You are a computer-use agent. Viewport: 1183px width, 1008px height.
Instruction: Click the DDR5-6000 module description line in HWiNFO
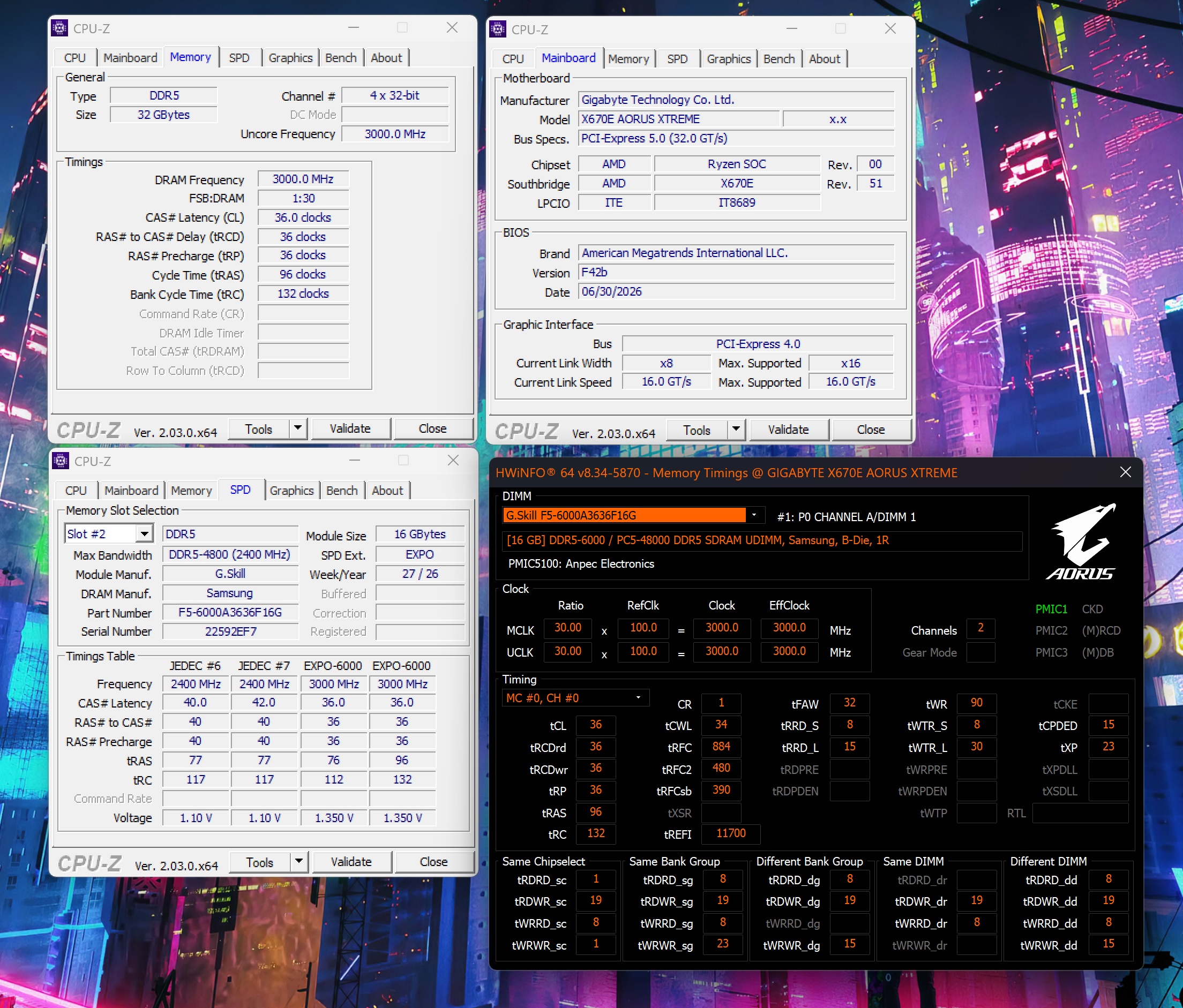(762, 540)
